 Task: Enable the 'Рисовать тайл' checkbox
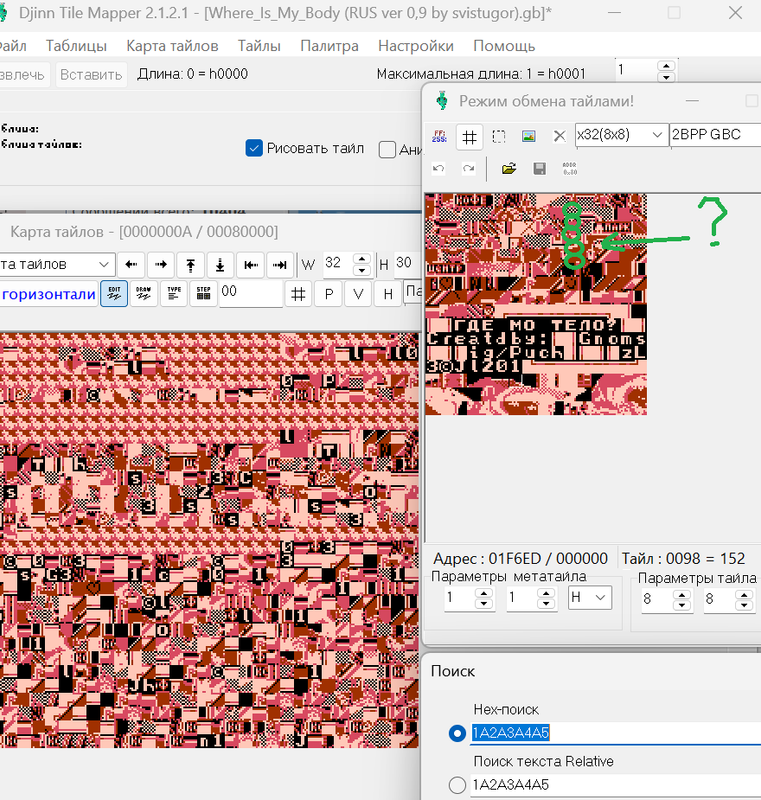click(x=254, y=148)
